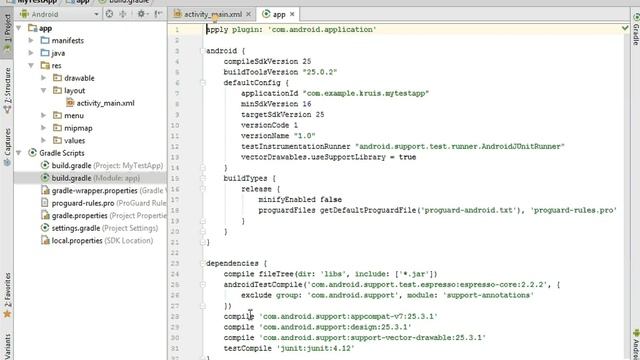Click the applicationId string value
Image resolution: width=640 pixels, height=360 pixels.
pos(366,93)
